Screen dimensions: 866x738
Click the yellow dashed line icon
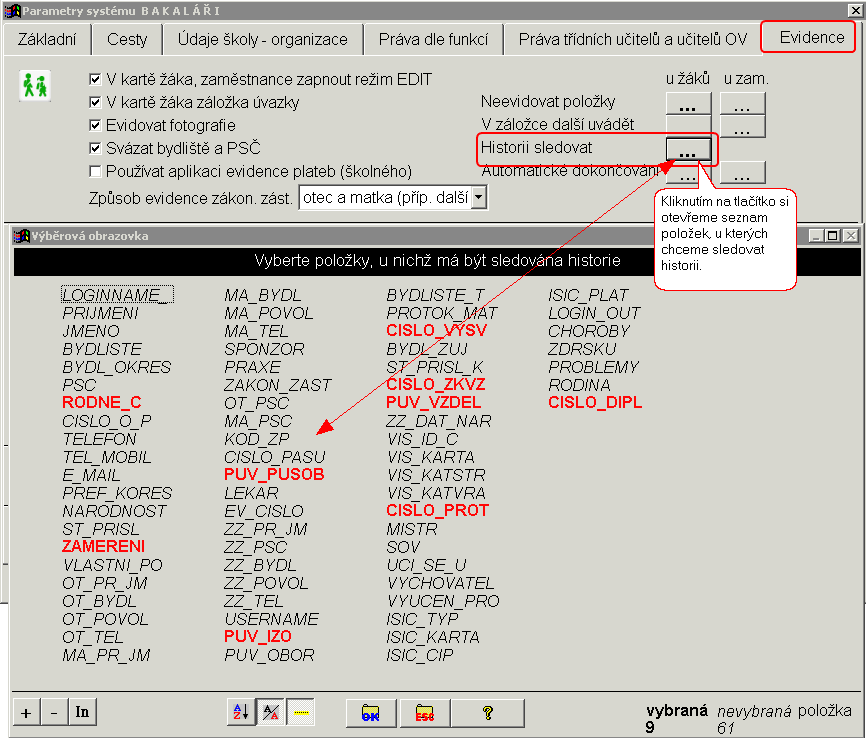click(301, 712)
